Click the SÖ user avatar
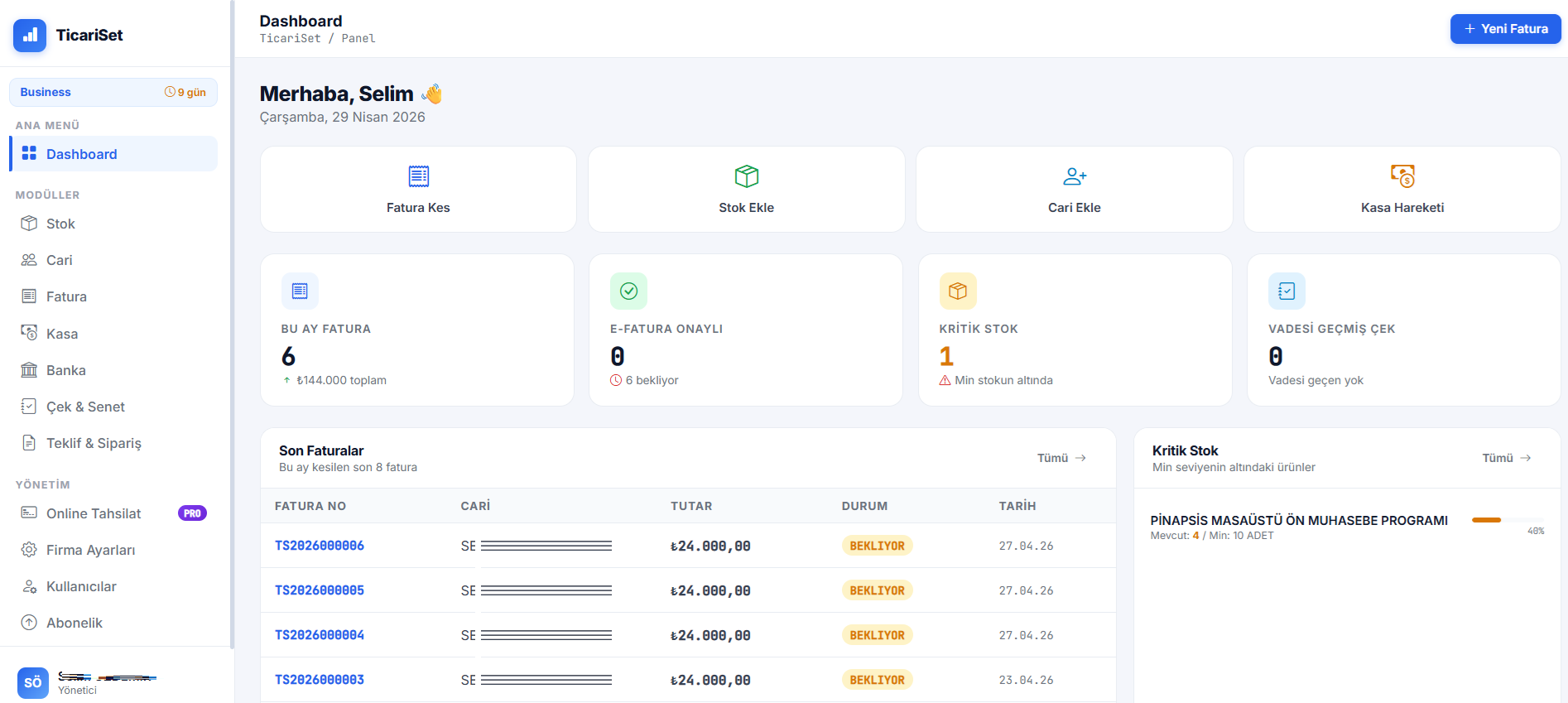Screen dimensions: 1568x703 pyautogui.click(x=33, y=682)
